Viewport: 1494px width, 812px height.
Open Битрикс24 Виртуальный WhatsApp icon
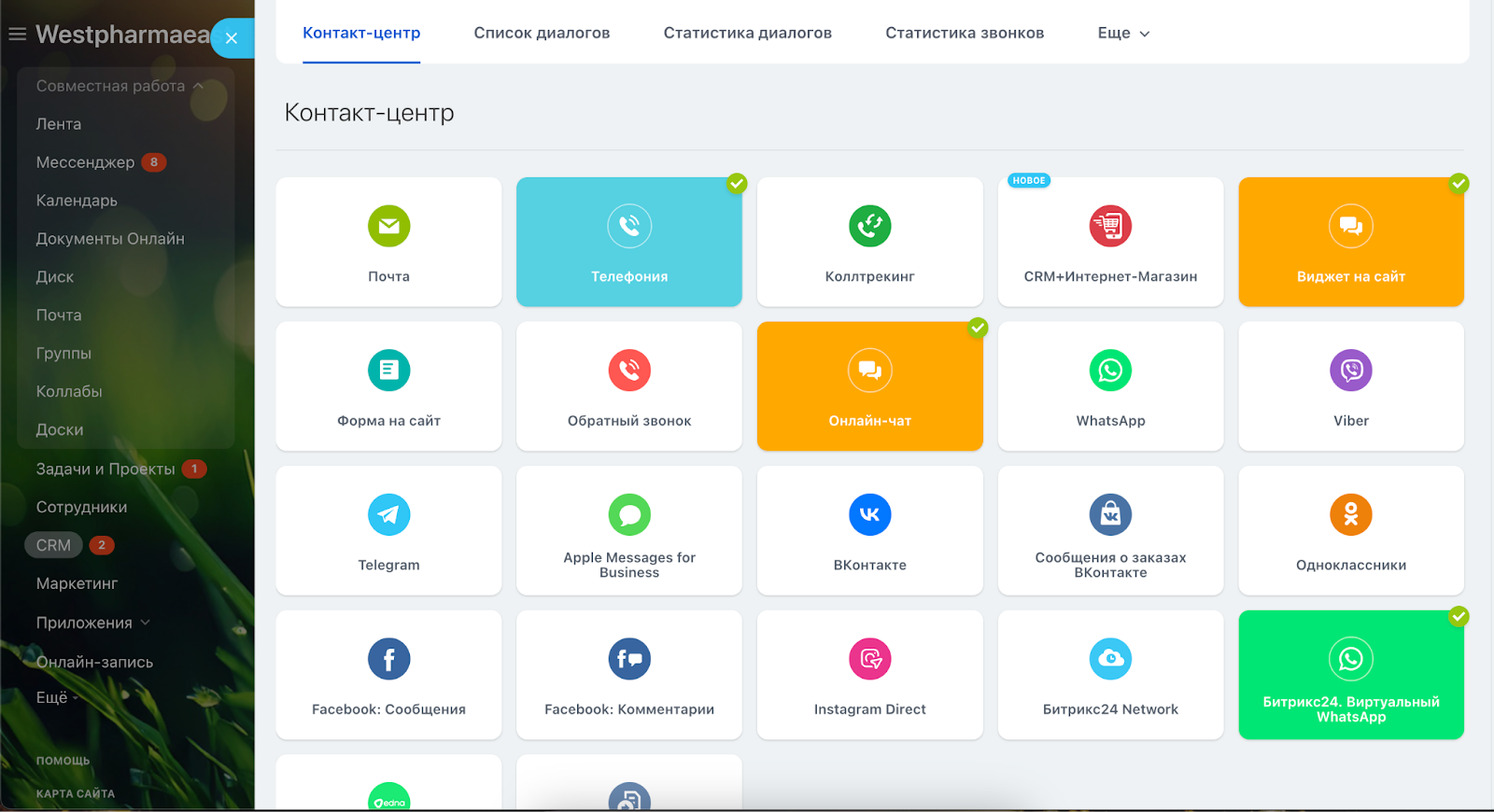click(1351, 659)
